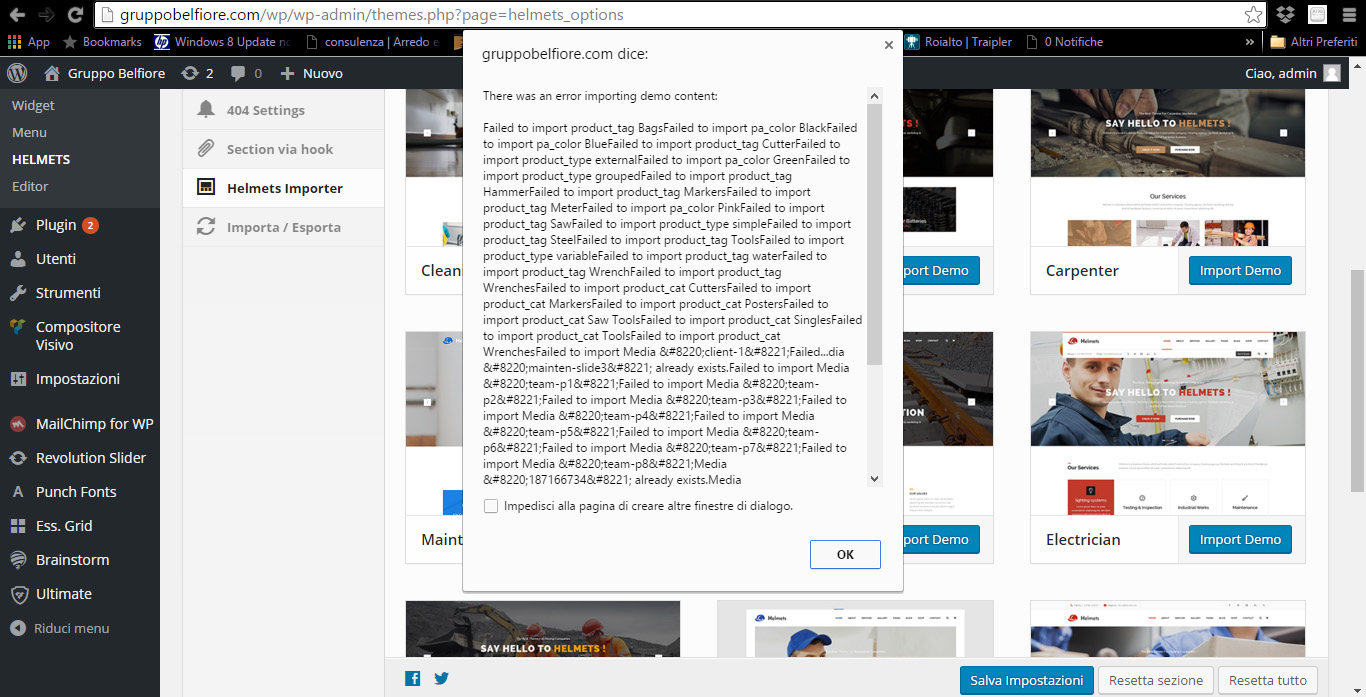Click the dialog scrollbar up arrow
Viewport: 1366px width, 697px height.
click(875, 96)
